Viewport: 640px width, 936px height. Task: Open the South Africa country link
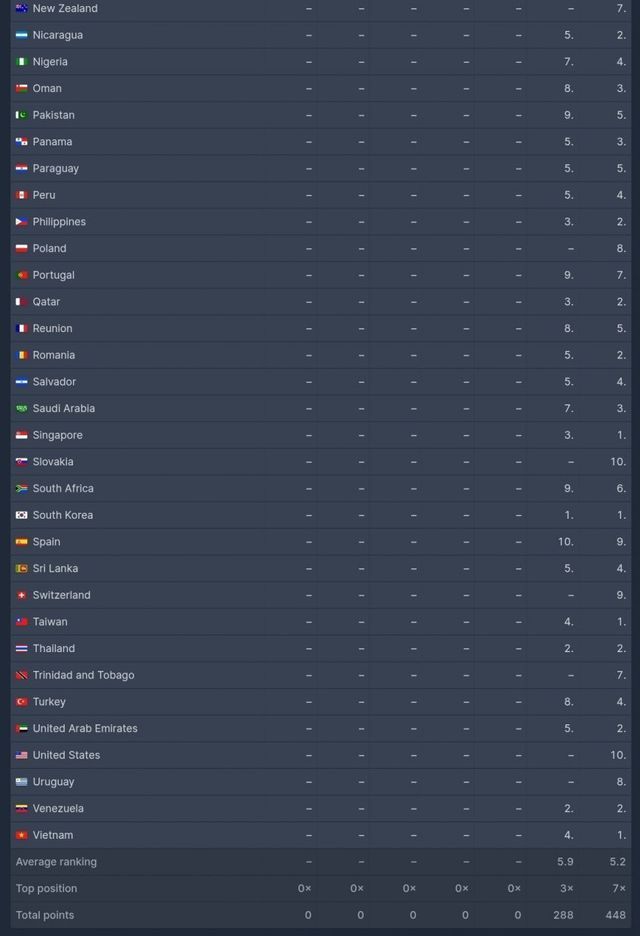[x=63, y=489]
